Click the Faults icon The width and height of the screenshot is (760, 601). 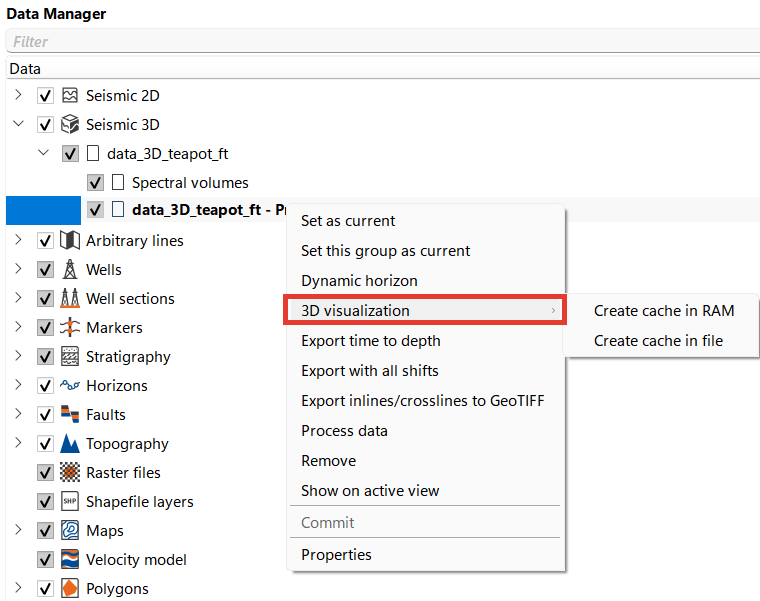(x=70, y=415)
